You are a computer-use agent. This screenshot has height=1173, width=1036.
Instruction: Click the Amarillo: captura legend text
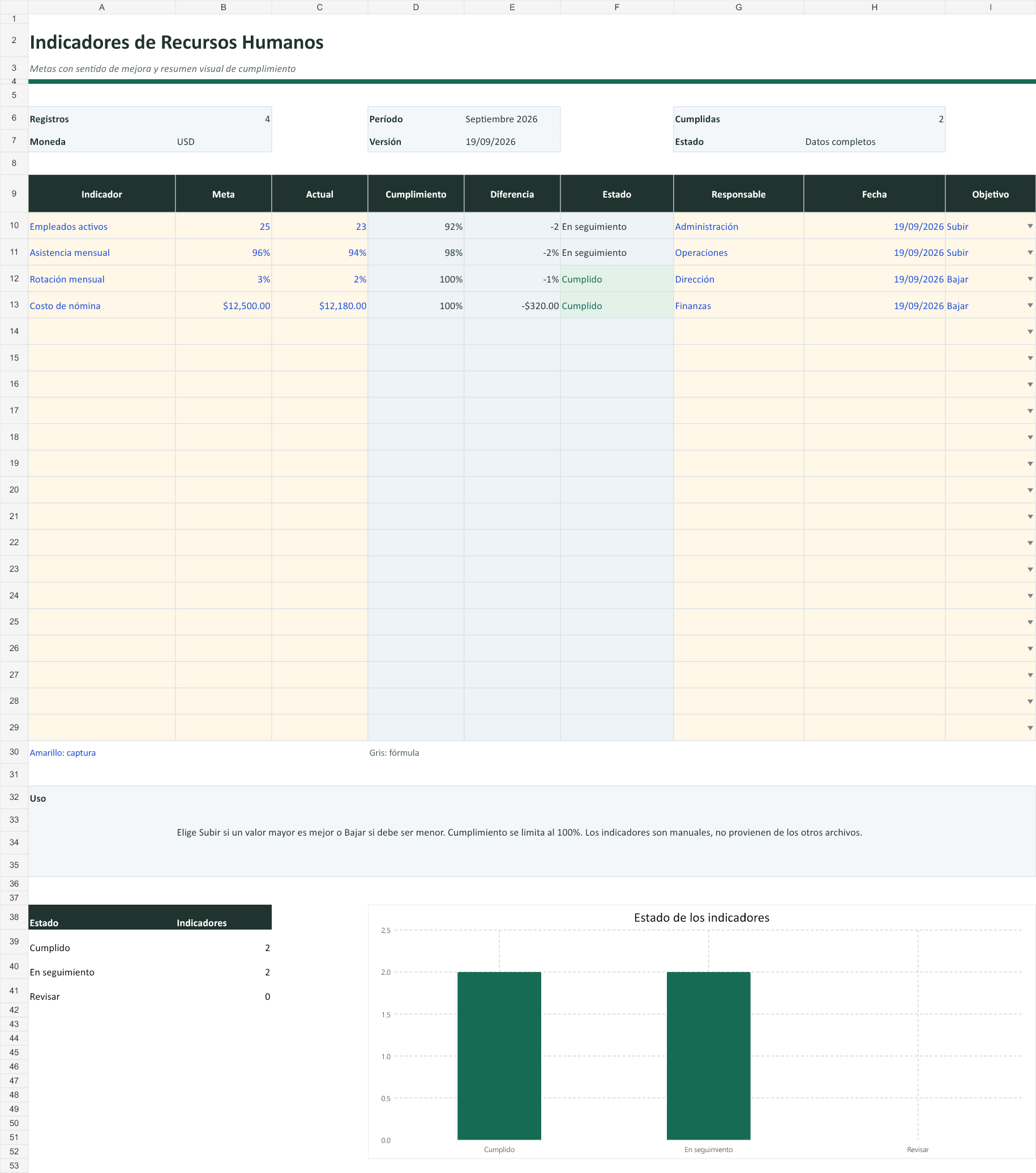tap(63, 752)
